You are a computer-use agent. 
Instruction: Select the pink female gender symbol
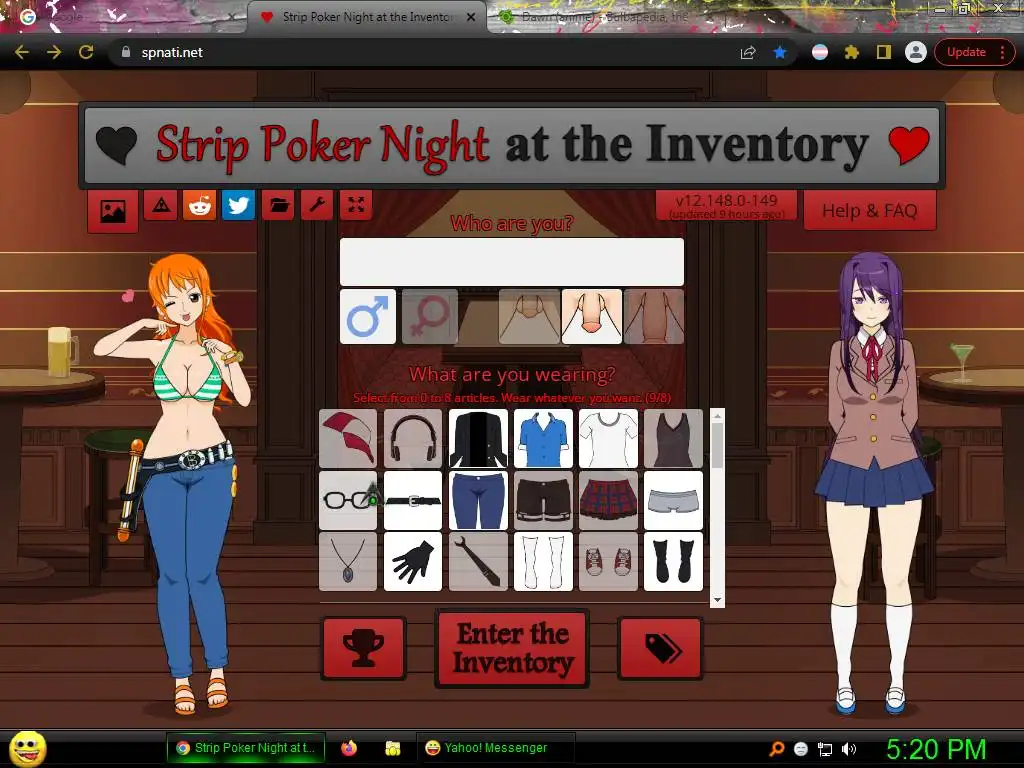(430, 317)
